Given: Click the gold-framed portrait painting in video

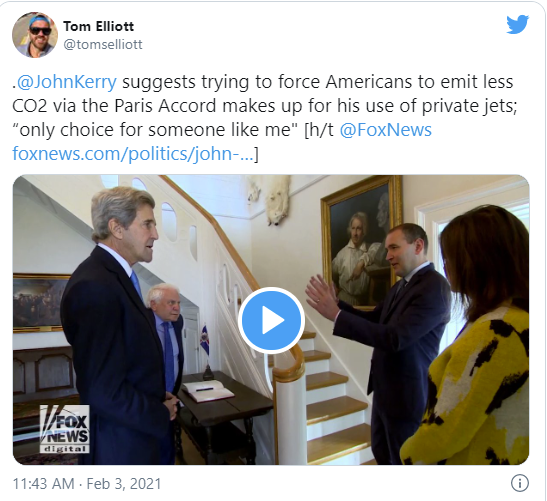Looking at the screenshot, I should [362, 242].
